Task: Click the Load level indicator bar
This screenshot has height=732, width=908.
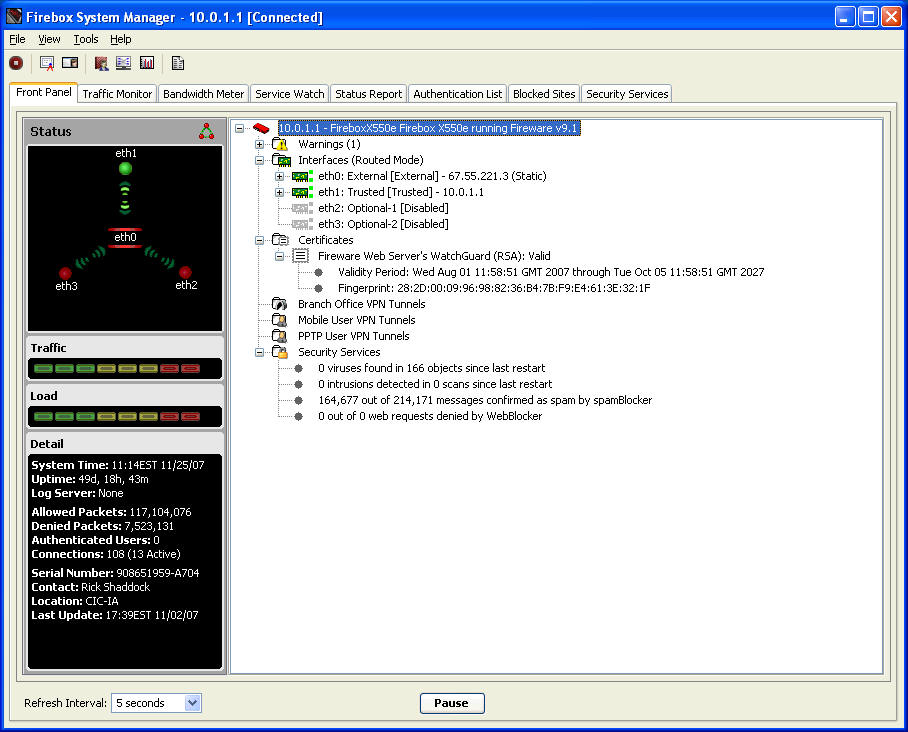Action: pos(125,416)
